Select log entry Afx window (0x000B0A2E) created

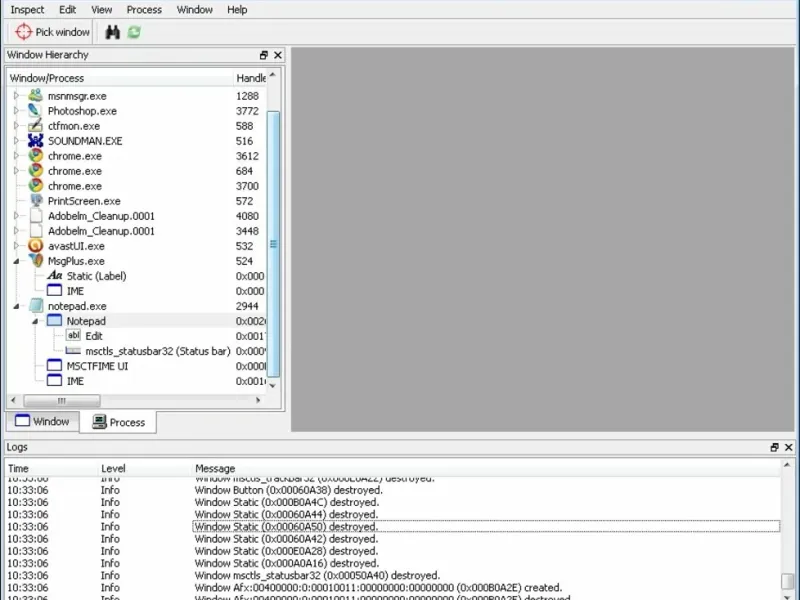tap(378, 588)
